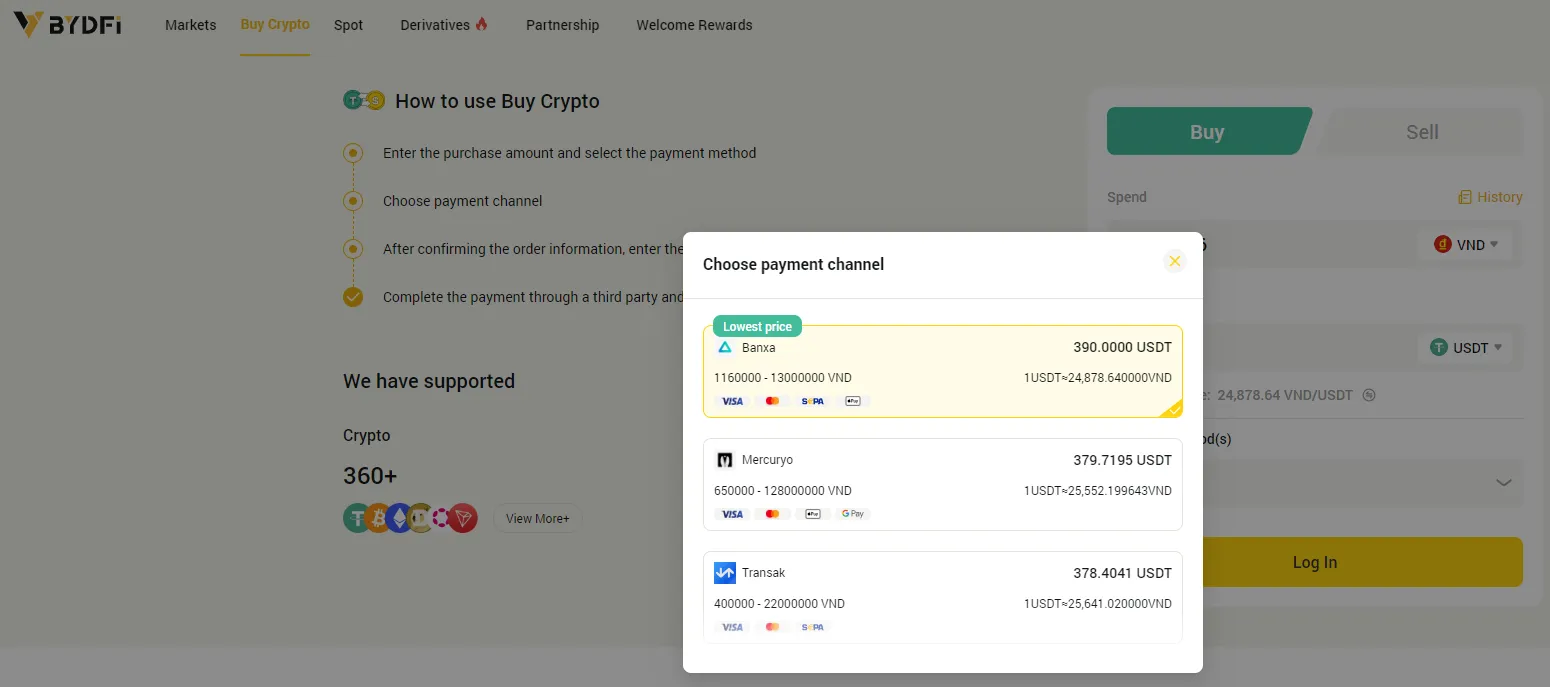Viewport: 1550px width, 687px height.
Task: Click the Derivatives flame icon
Action: point(482,24)
